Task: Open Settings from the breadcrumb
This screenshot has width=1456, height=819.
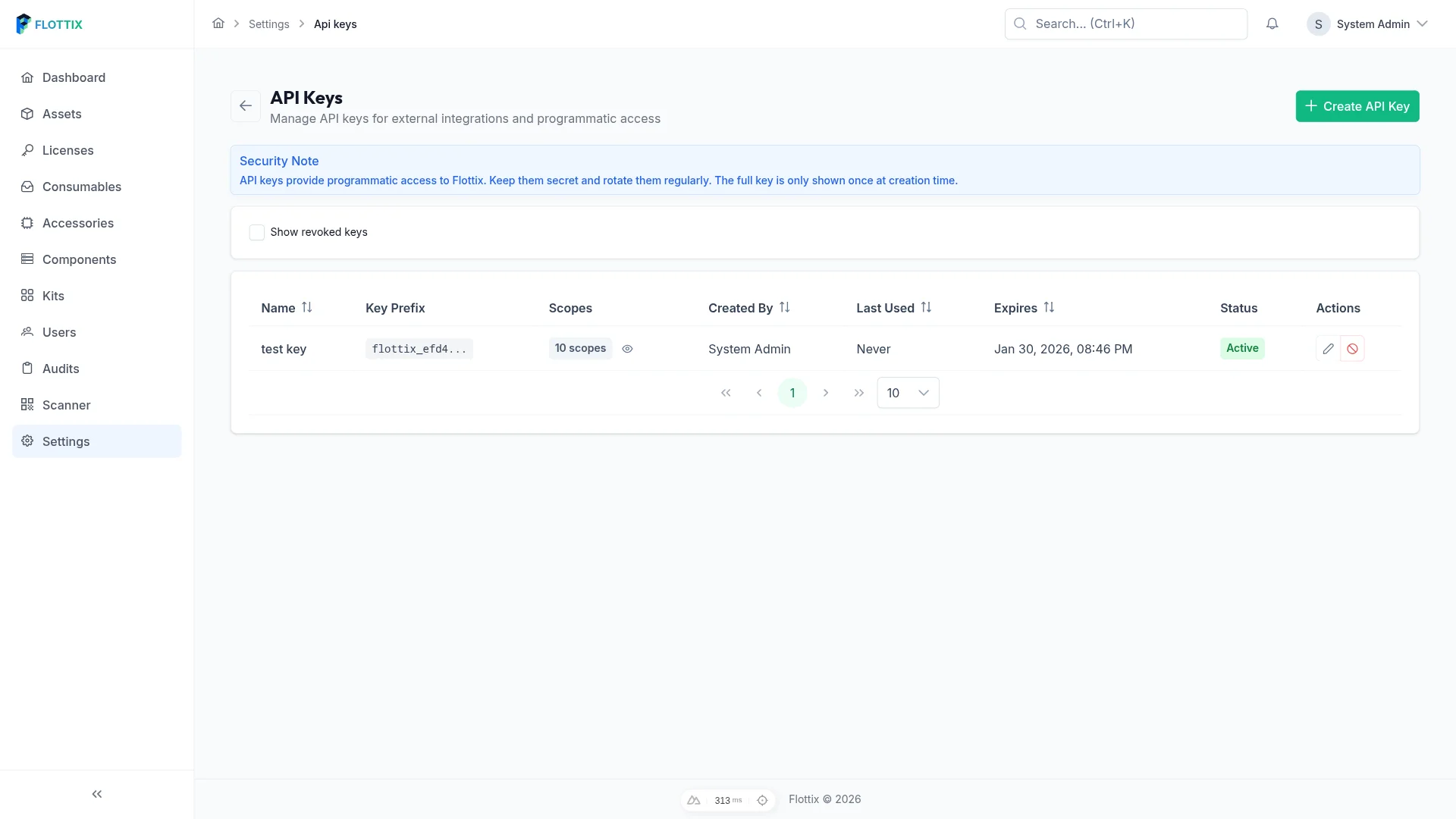Action: pos(268,24)
